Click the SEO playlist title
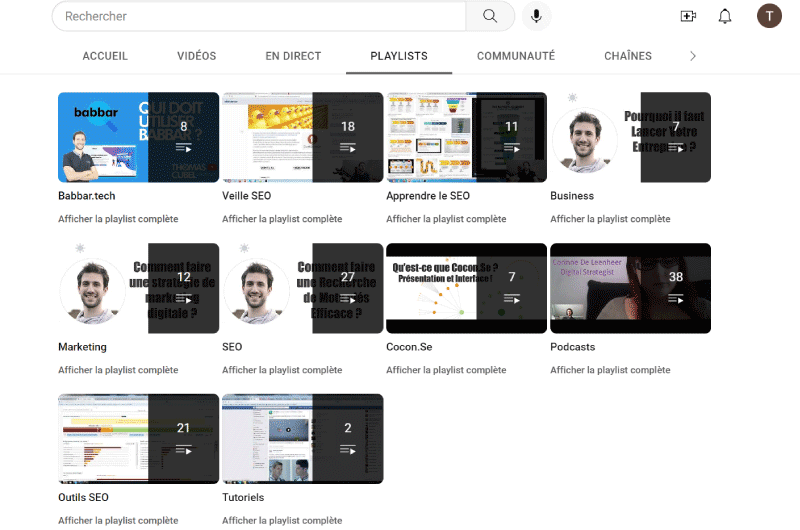 232,347
